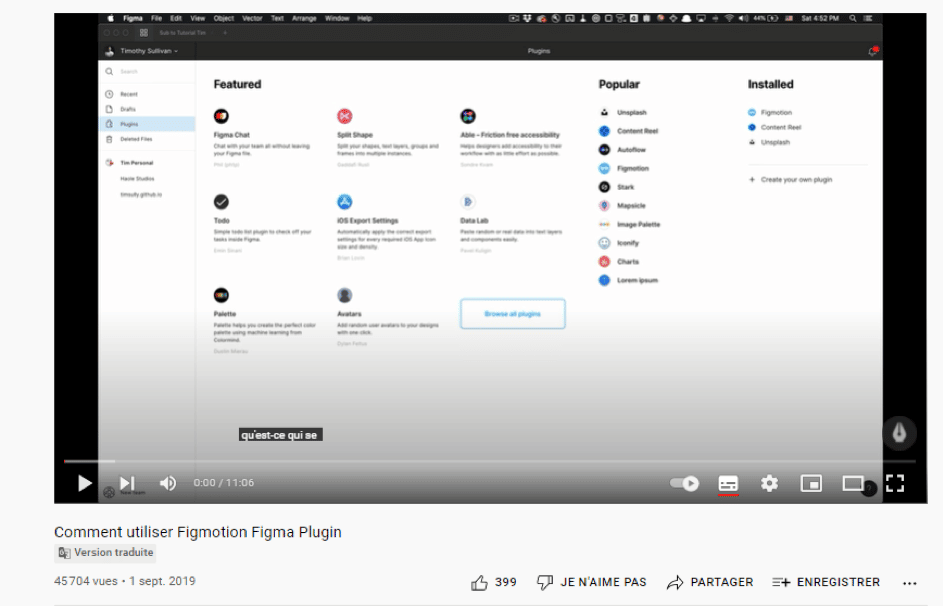Click the Figma sidebar Search field
This screenshot has width=943, height=606.
(147, 72)
